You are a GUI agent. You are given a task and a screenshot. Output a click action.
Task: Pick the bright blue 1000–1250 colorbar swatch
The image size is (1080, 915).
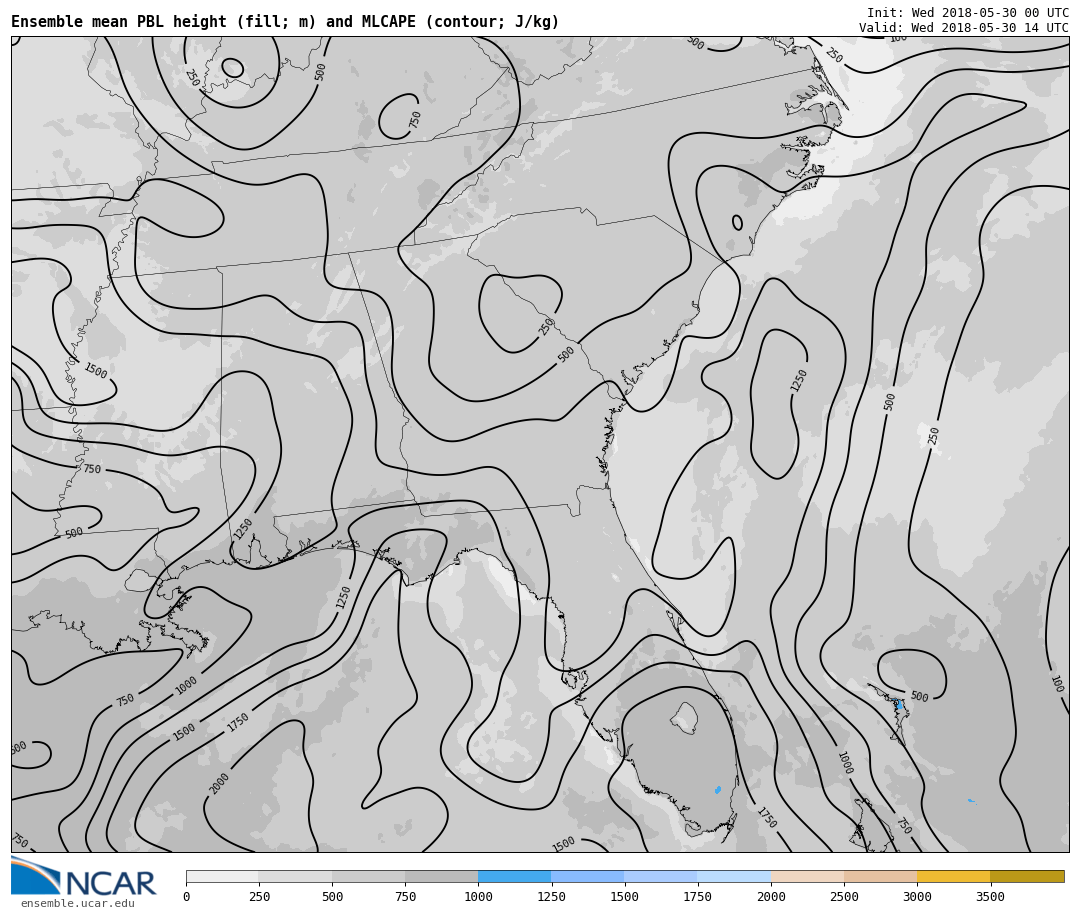click(x=514, y=876)
